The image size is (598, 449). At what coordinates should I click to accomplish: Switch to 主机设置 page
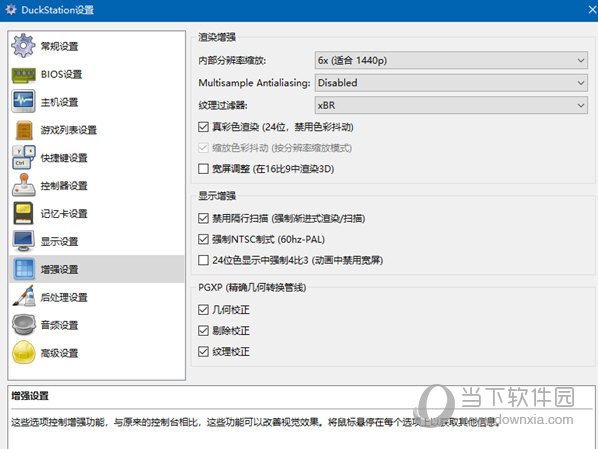click(59, 102)
